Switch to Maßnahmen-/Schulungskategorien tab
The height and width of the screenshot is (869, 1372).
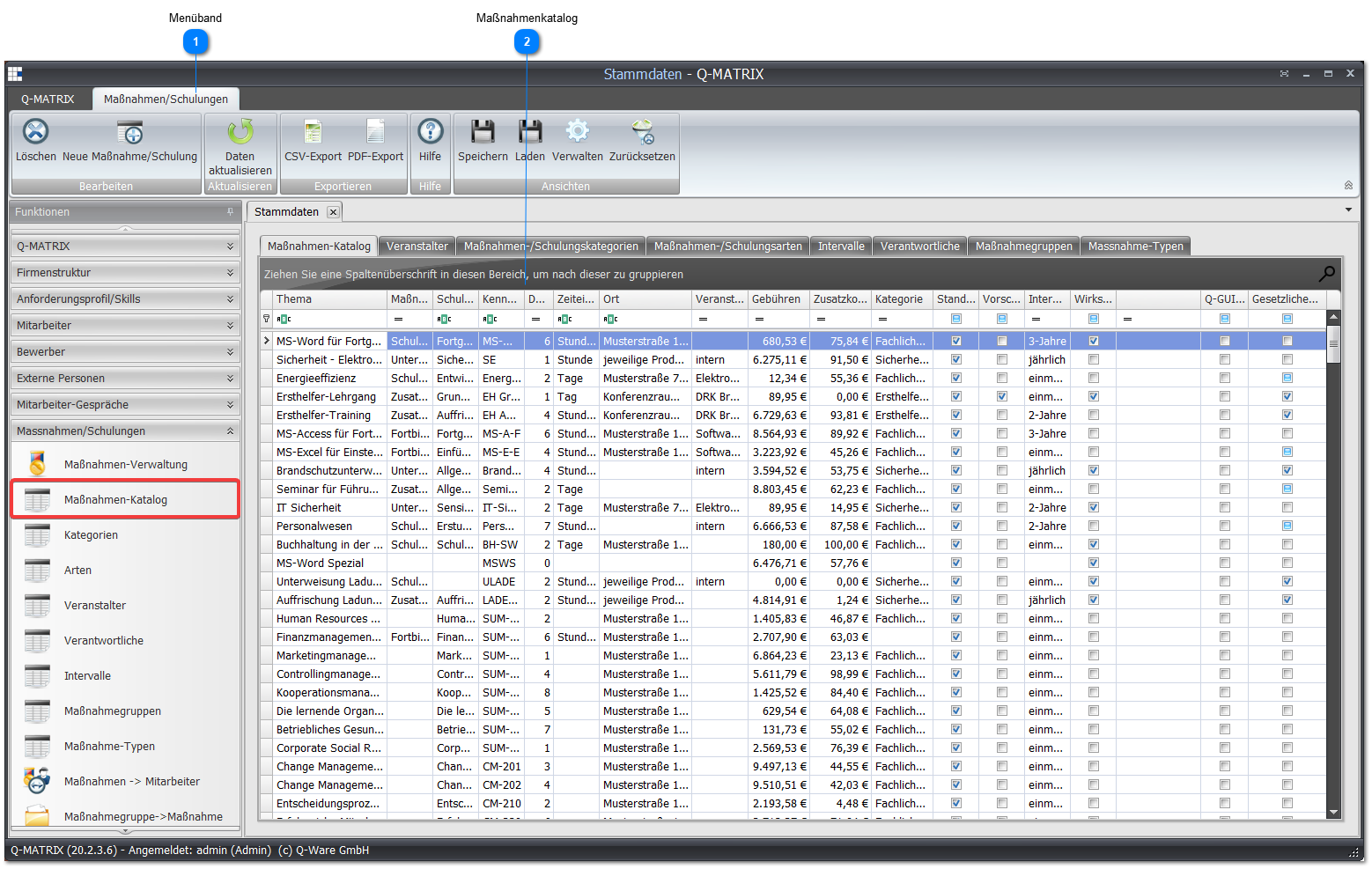pos(551,247)
